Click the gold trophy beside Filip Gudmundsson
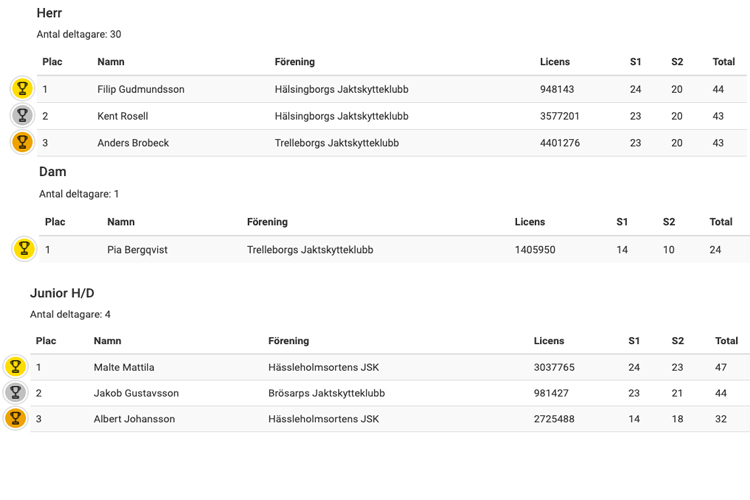 [x=22, y=89]
